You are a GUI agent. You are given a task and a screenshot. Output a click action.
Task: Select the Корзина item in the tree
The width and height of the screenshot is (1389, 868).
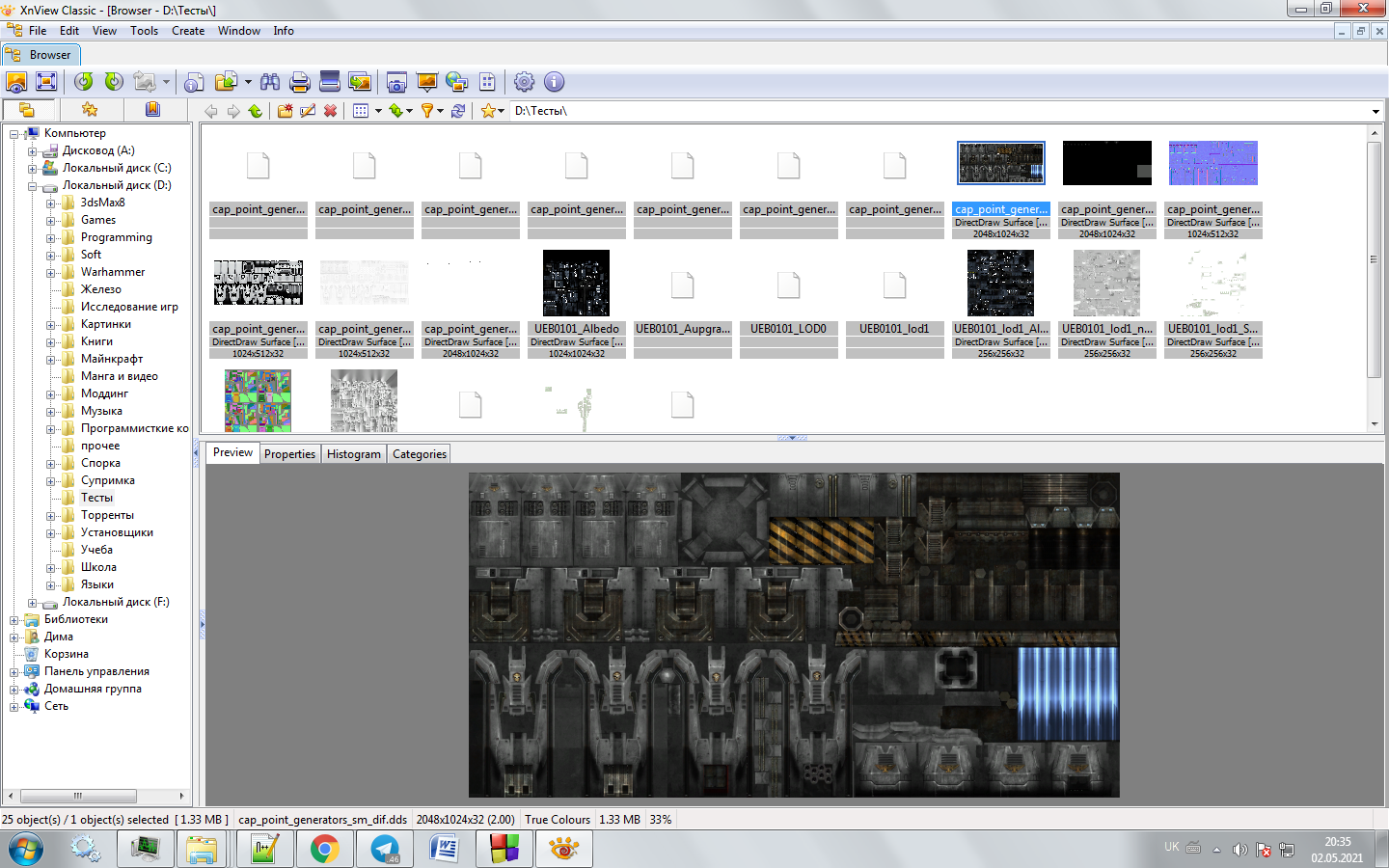click(66, 655)
